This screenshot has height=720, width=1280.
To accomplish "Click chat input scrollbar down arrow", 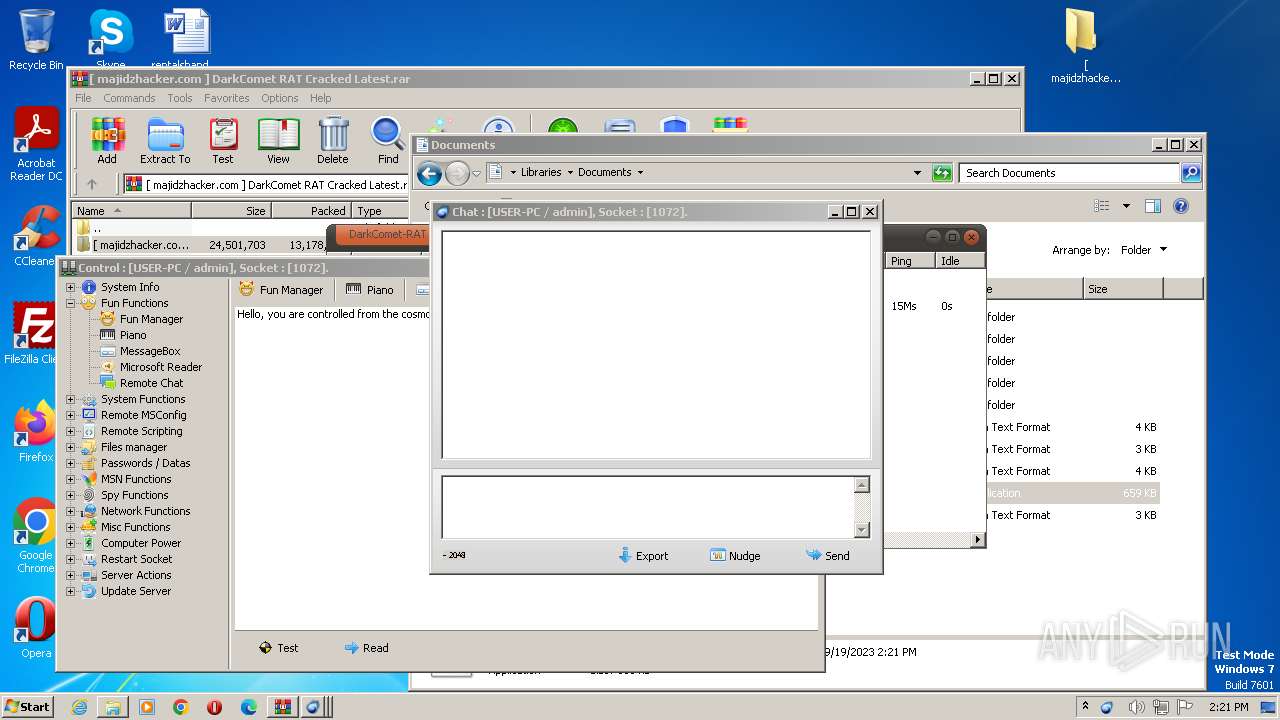I will tap(862, 530).
